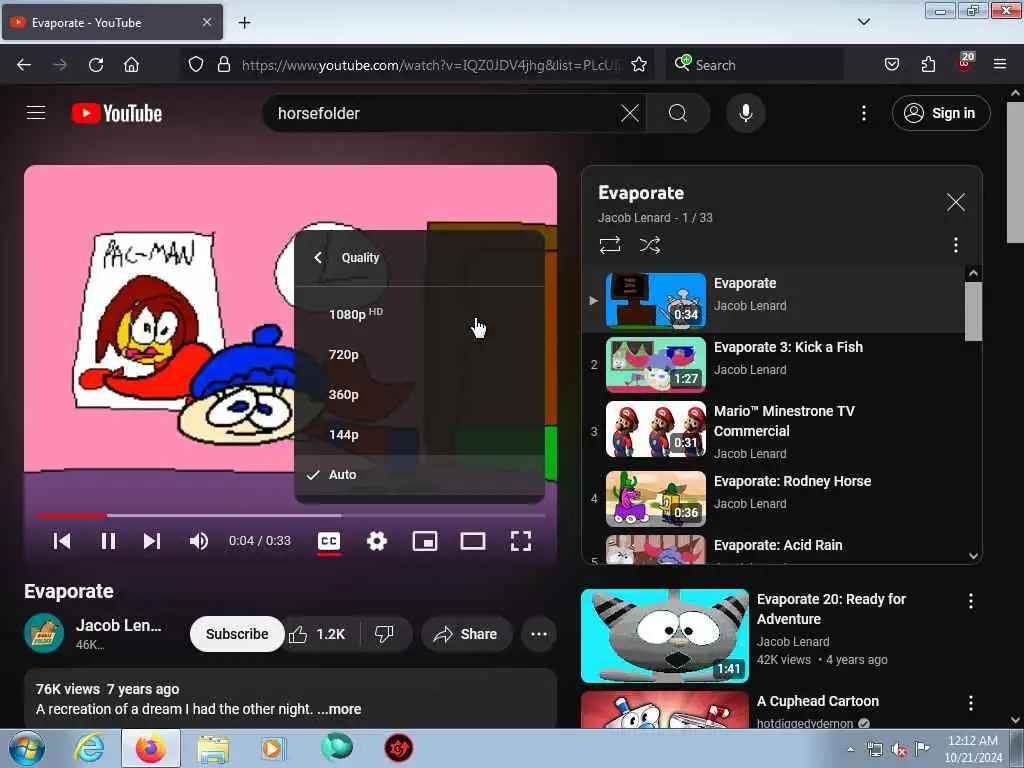Go to YouTube home via logo
This screenshot has width=1024, height=768.
[117, 114]
